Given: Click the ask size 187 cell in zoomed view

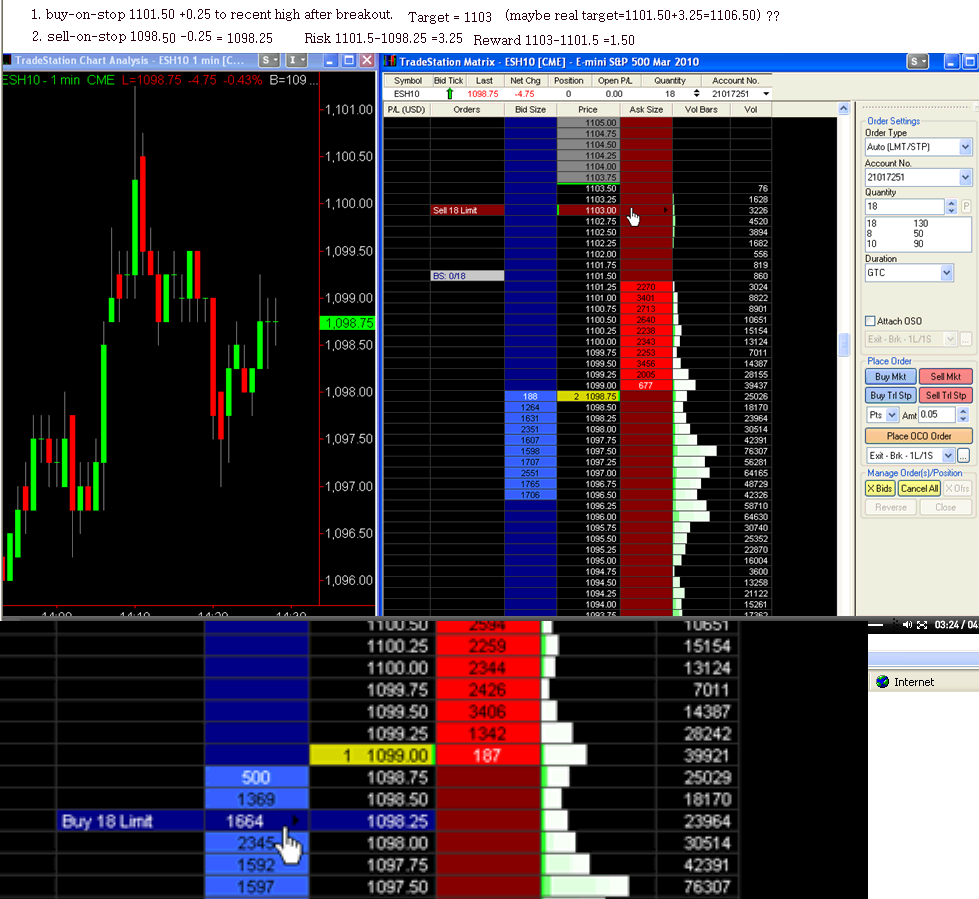Looking at the screenshot, I should (x=487, y=755).
